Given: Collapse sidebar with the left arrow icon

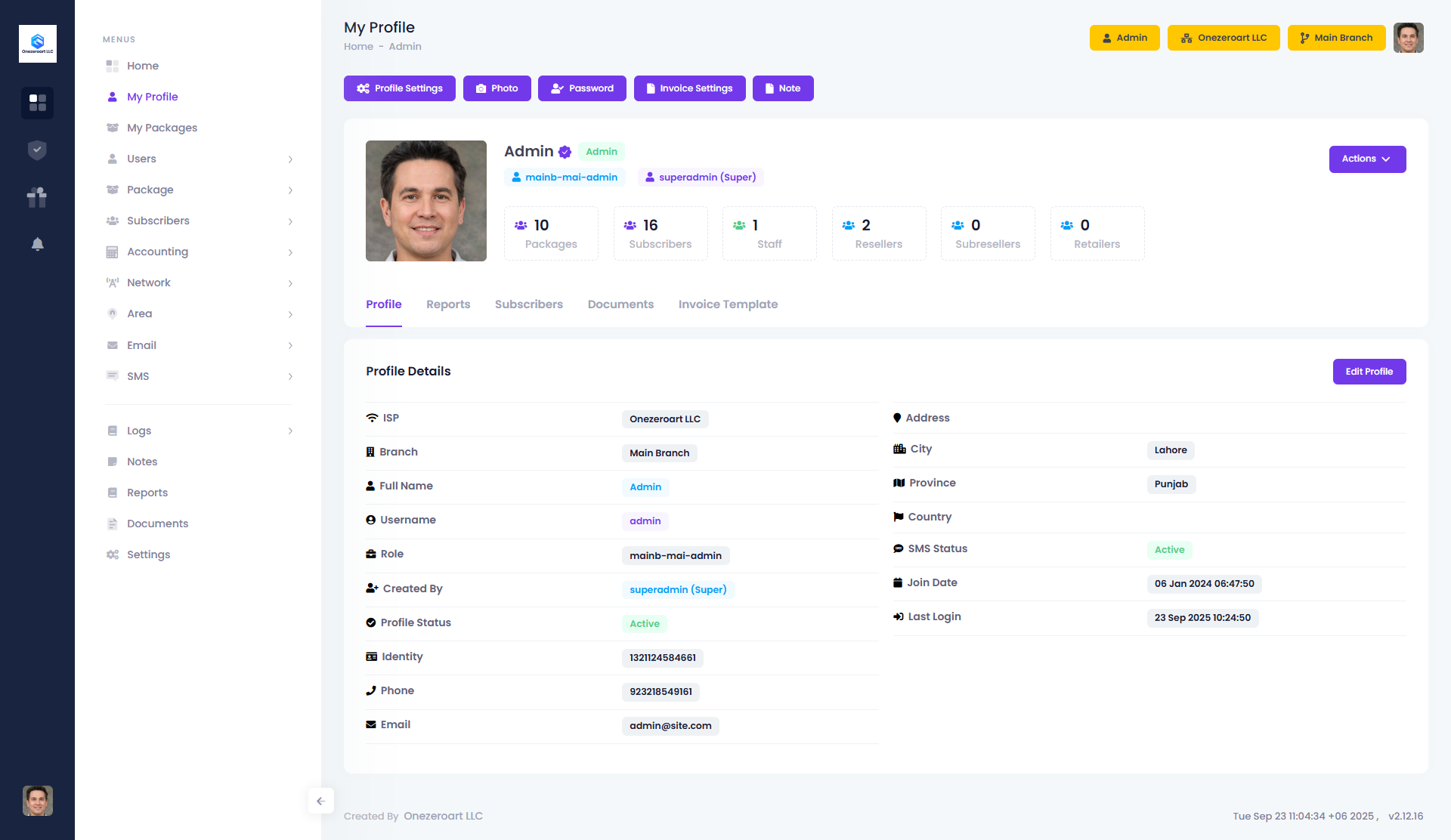Looking at the screenshot, I should click(320, 801).
